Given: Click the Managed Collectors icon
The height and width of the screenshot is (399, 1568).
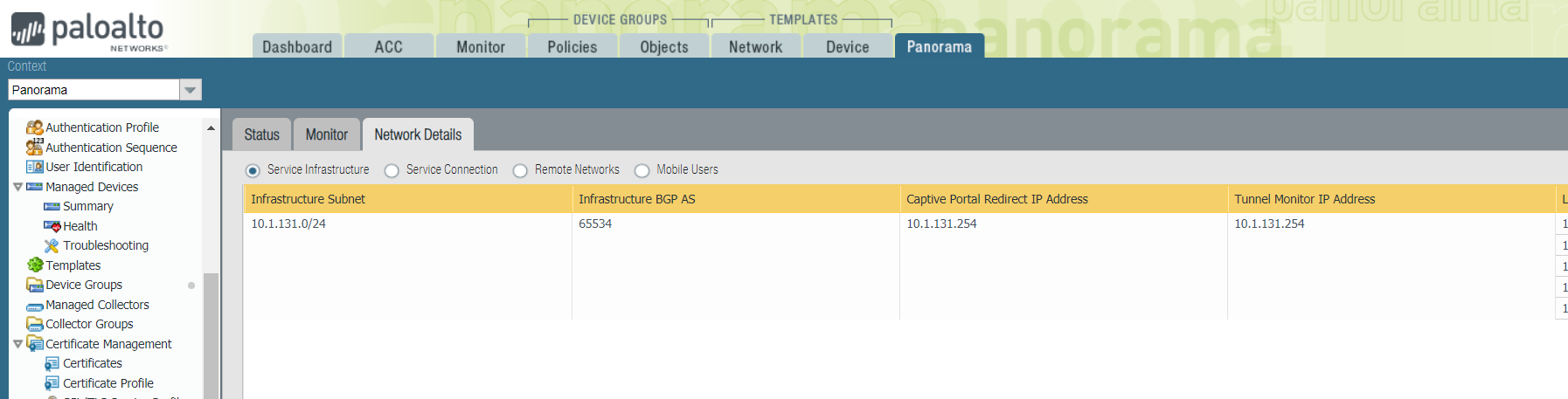Looking at the screenshot, I should [x=34, y=306].
